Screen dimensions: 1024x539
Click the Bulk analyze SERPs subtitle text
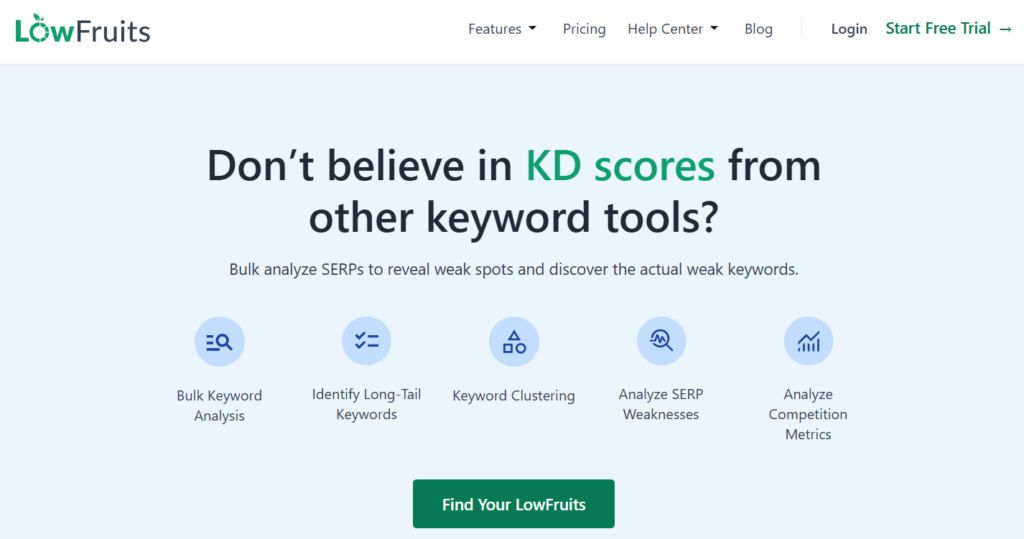pos(513,270)
